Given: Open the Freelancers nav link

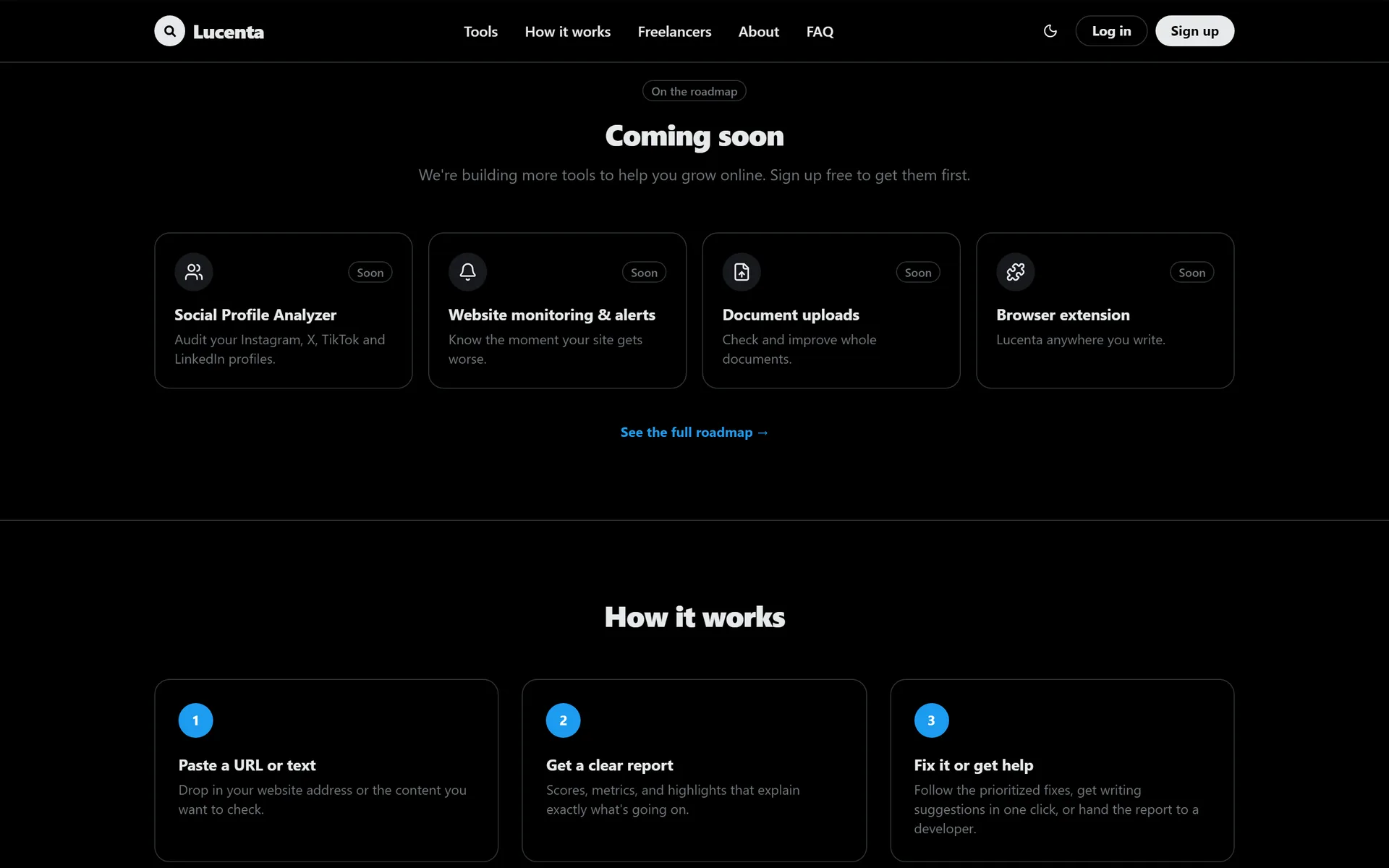Looking at the screenshot, I should click(674, 32).
